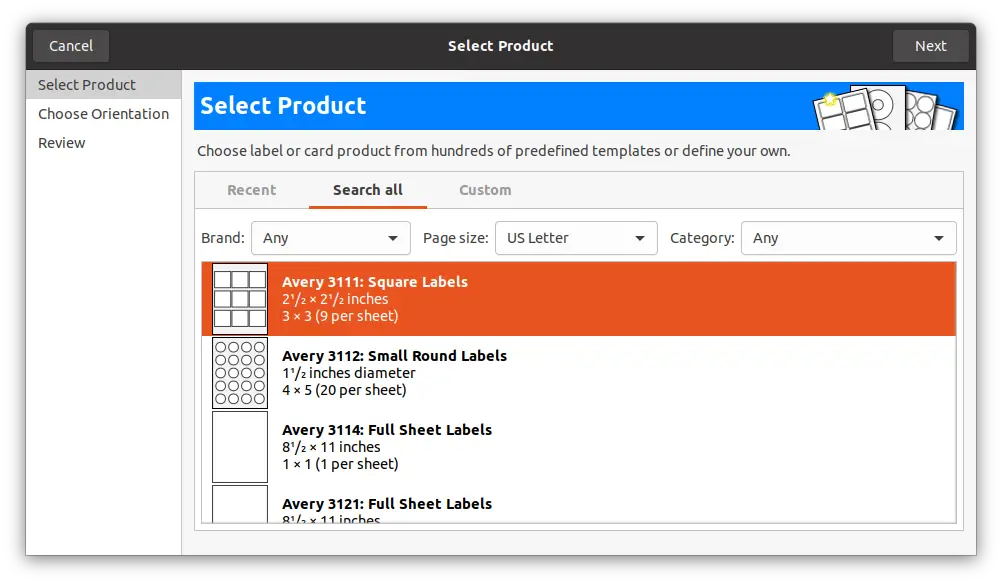
Task: Open the Category dropdown
Action: tap(849, 238)
